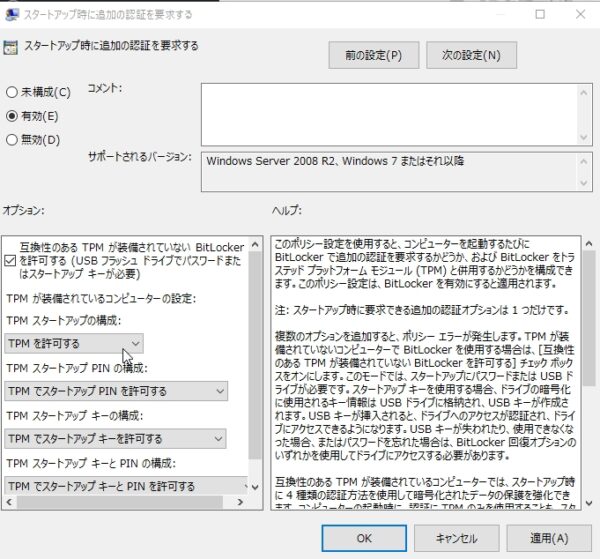Click the options panel scroll up arrow
The height and width of the screenshot is (559, 600).
pyautogui.click(x=255, y=244)
